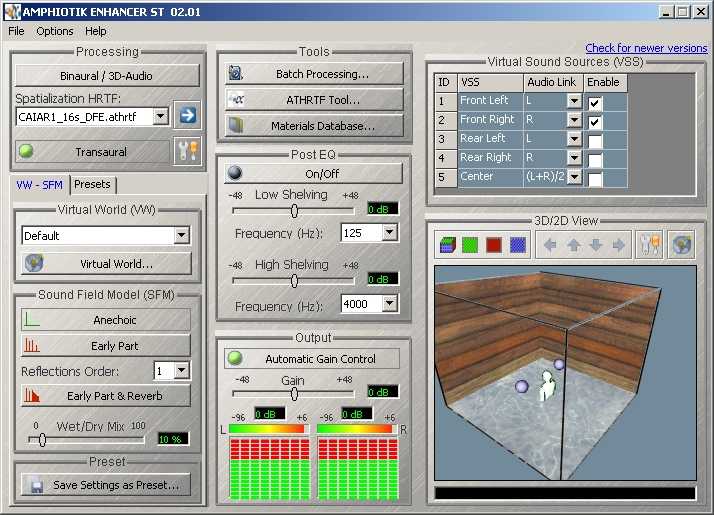This screenshot has width=714, height=515.
Task: Select Rear Left row name
Action: (x=490, y=138)
